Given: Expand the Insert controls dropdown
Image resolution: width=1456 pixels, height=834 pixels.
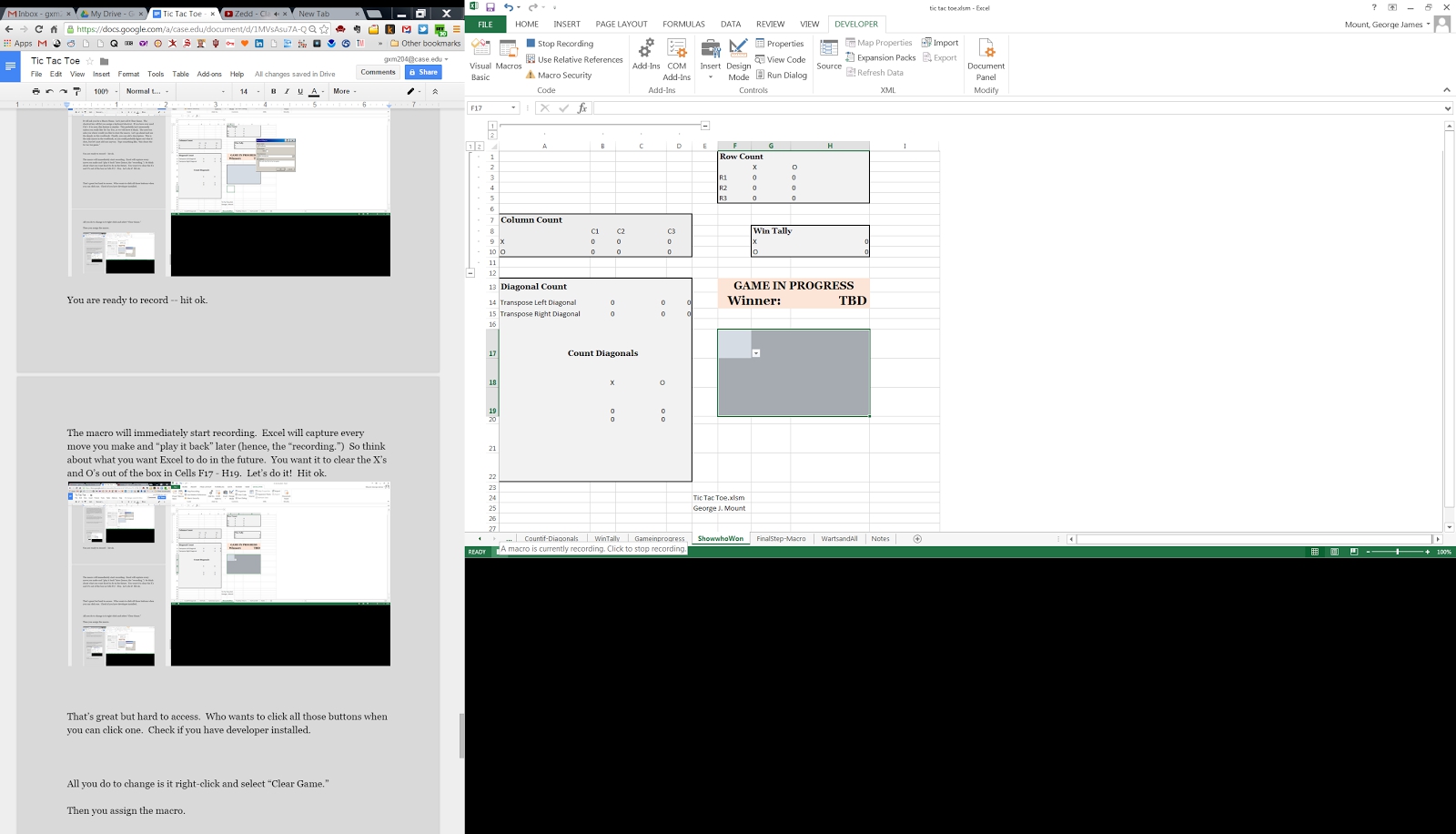Looking at the screenshot, I should [711, 76].
